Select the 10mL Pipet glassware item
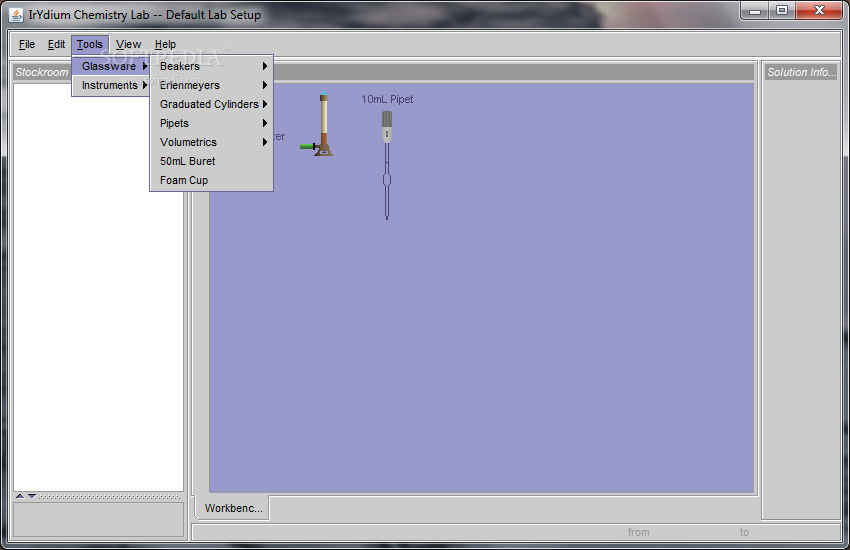This screenshot has width=850, height=550. click(x=387, y=165)
